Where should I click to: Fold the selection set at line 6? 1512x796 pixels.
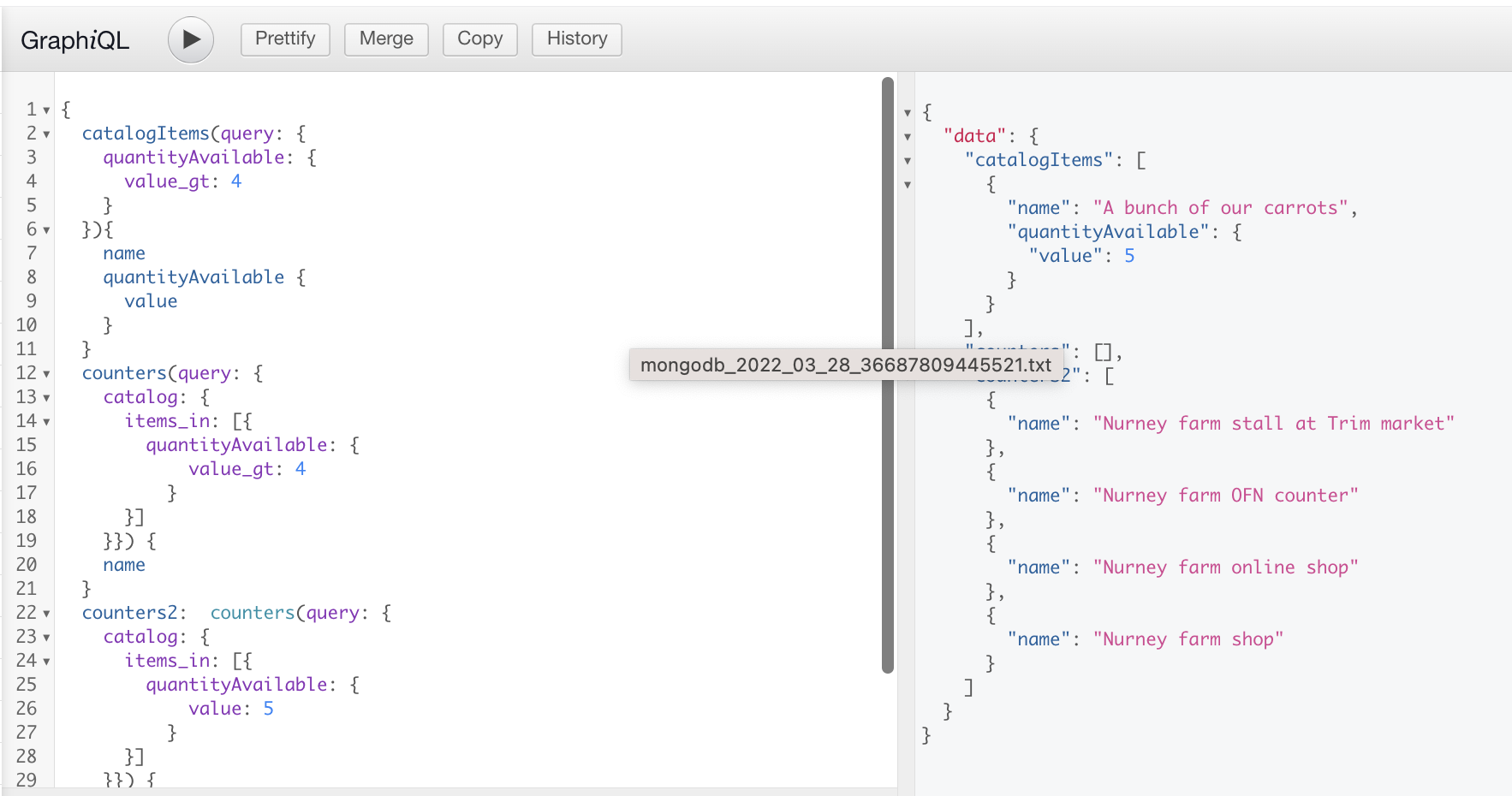point(46,230)
